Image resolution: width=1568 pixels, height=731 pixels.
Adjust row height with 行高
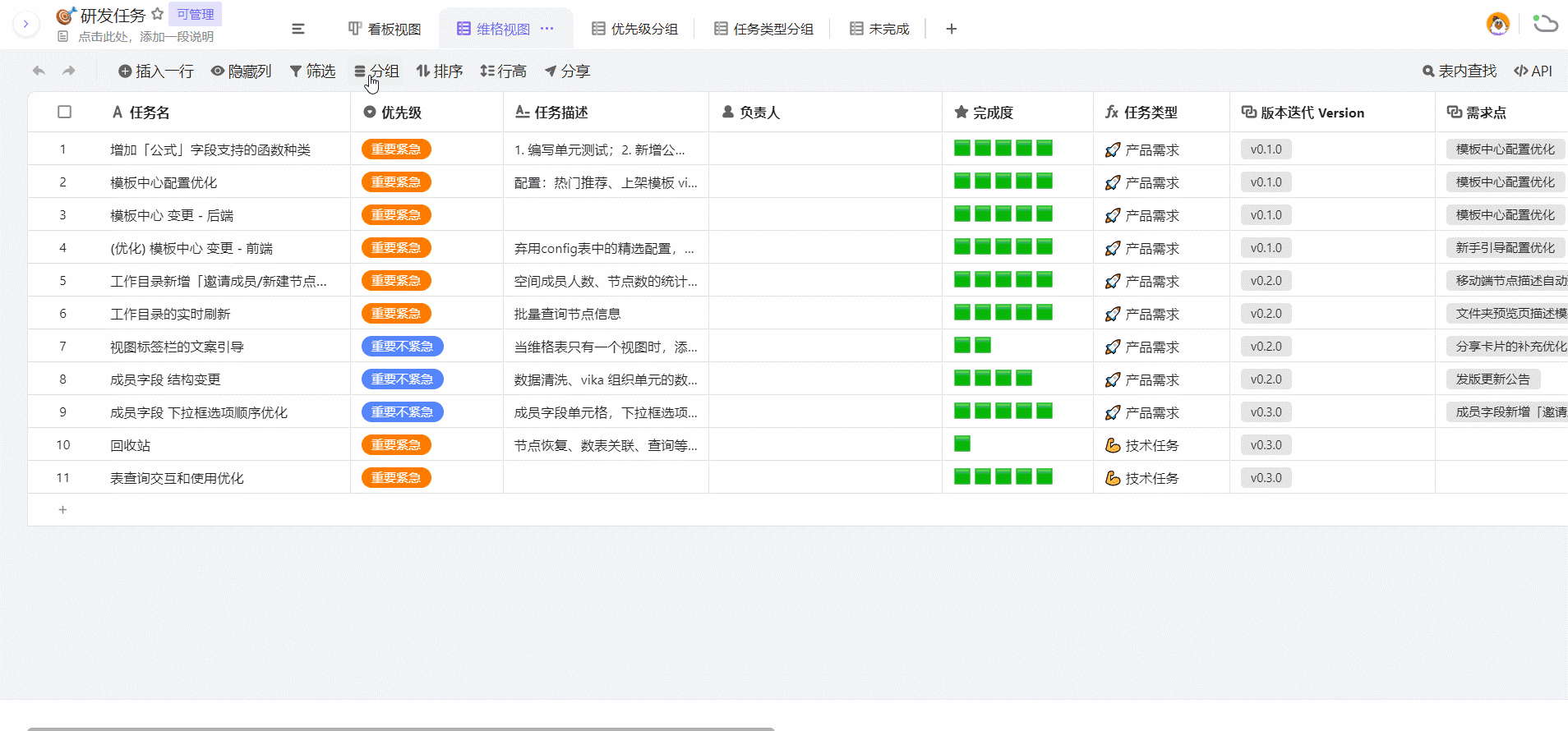tap(503, 71)
